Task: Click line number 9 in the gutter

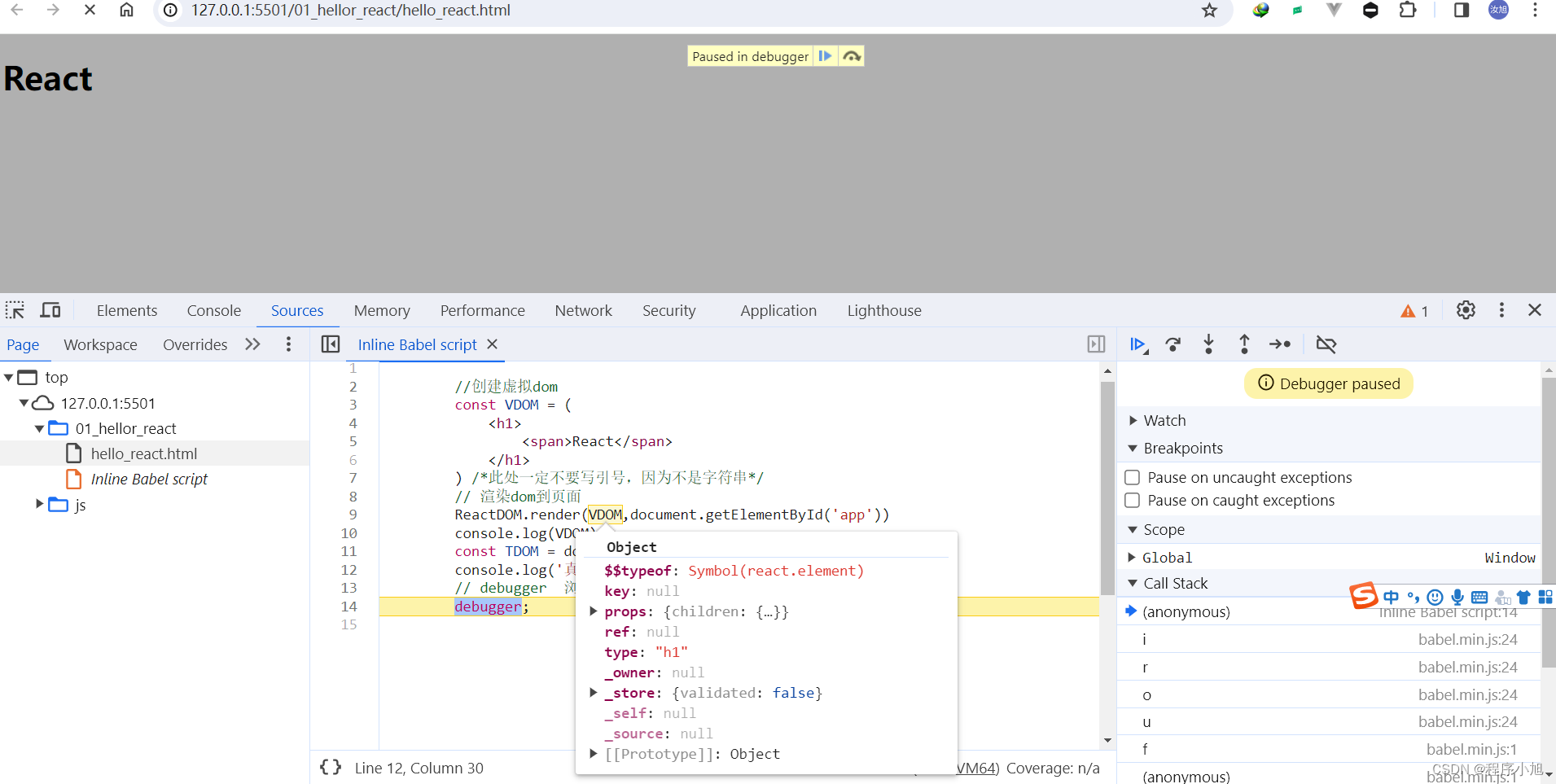Action: pos(353,515)
